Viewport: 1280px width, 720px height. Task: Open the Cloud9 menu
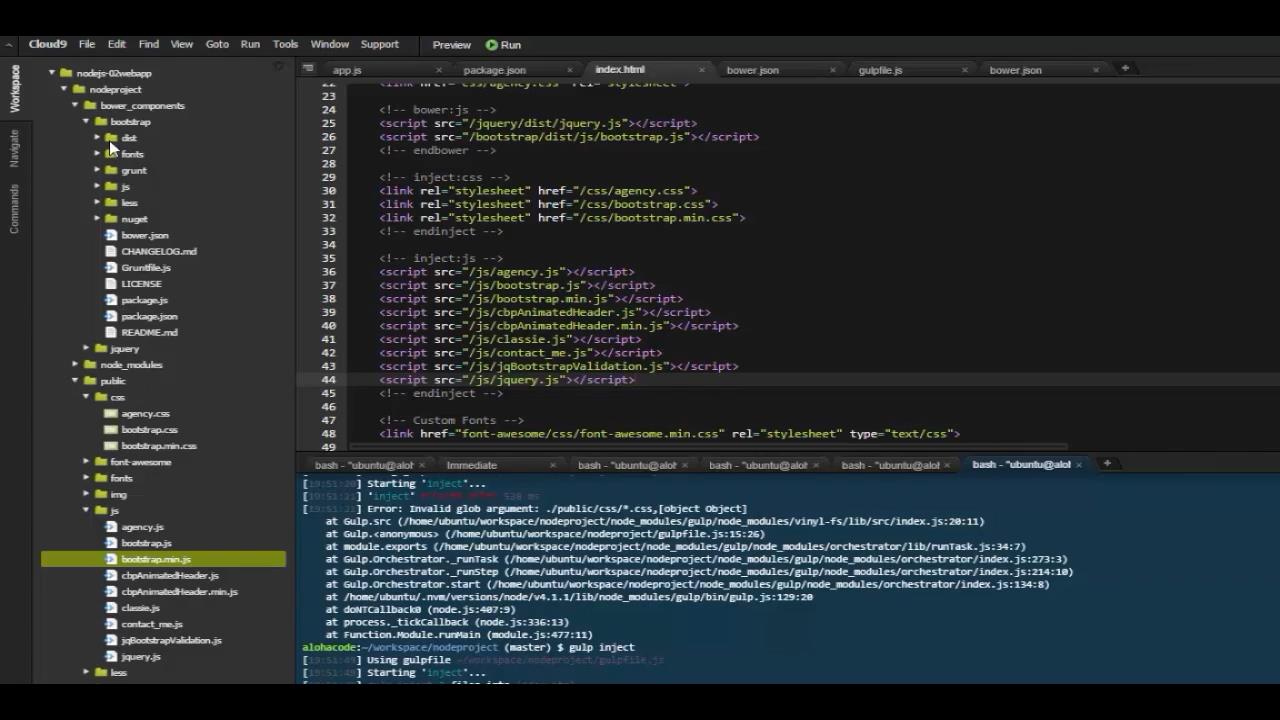pyautogui.click(x=47, y=44)
